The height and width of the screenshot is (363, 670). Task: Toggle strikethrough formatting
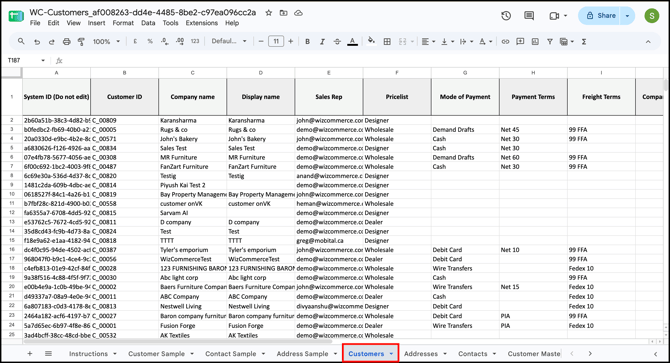click(x=337, y=41)
